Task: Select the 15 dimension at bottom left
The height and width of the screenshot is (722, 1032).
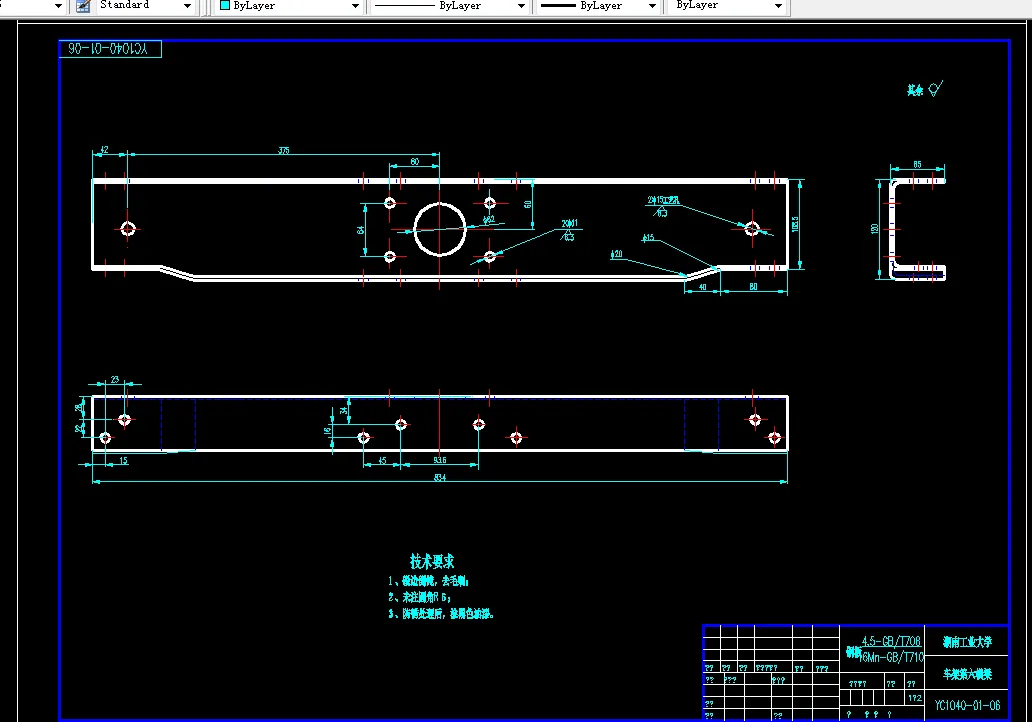Action: (x=124, y=460)
